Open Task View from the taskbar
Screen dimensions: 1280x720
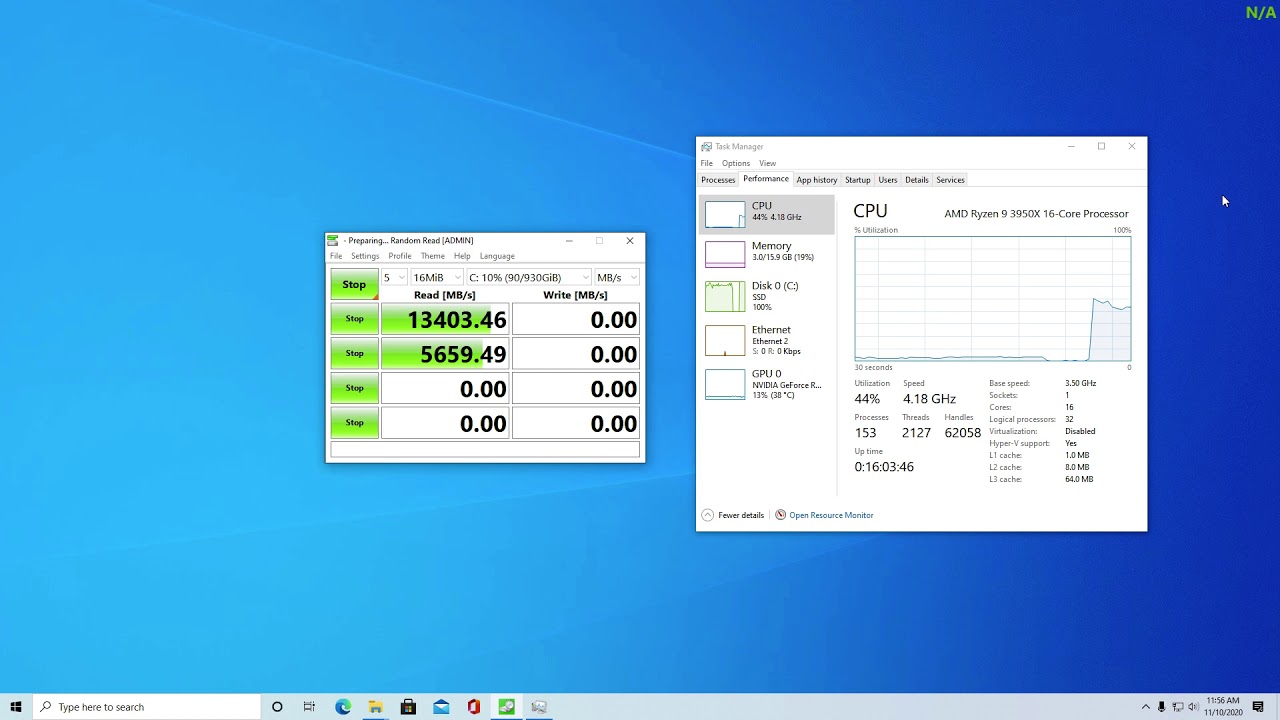tap(309, 707)
